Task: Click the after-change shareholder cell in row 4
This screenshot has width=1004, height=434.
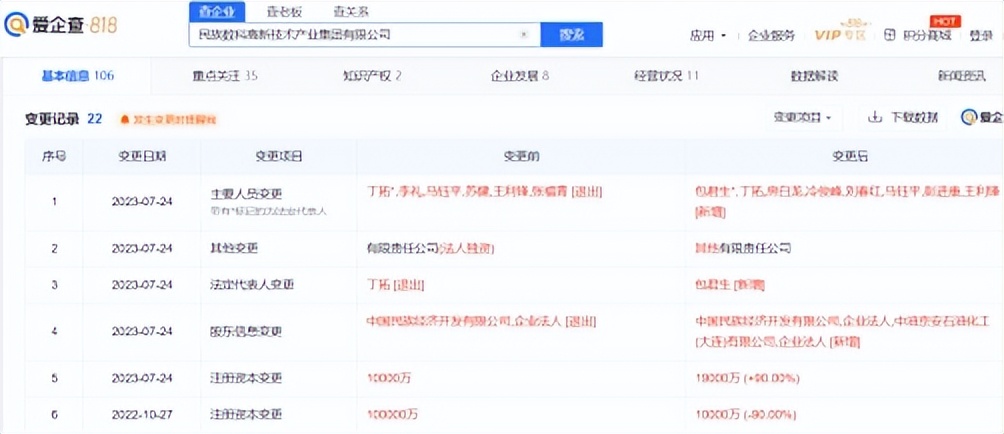Action: point(845,332)
